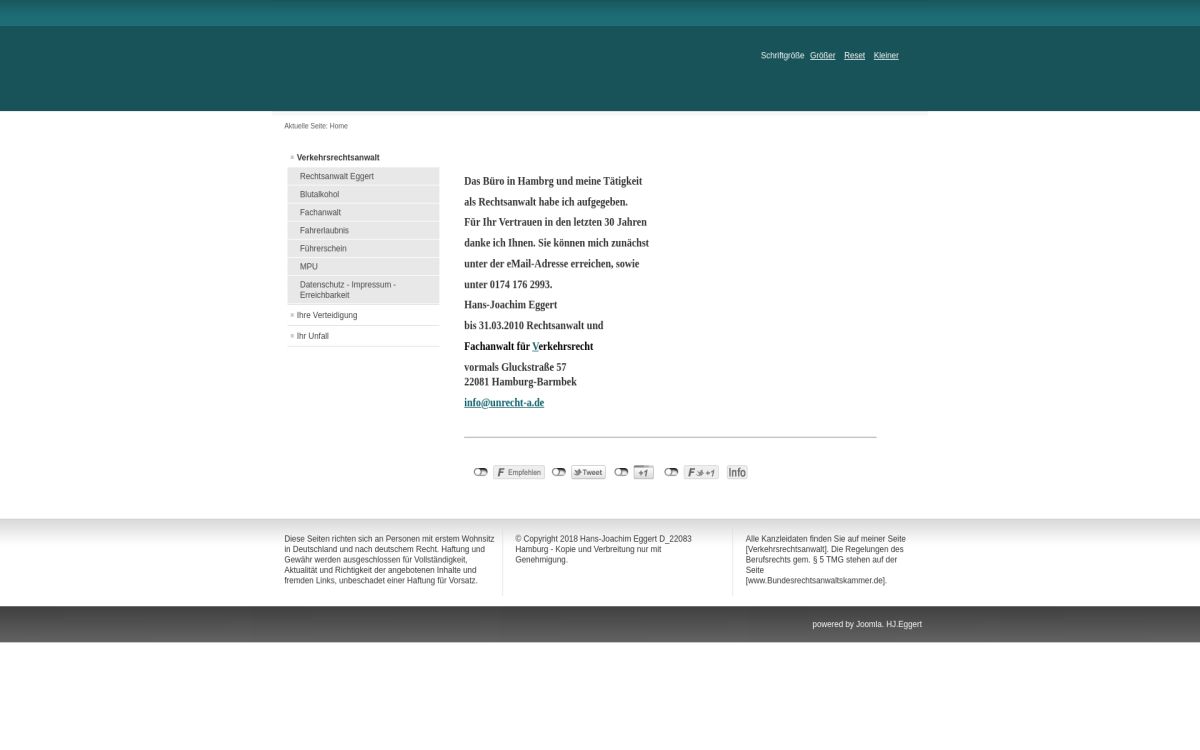Viewport: 1200px width, 750px height.
Task: Click the Twitter Tweet button
Action: 588,472
